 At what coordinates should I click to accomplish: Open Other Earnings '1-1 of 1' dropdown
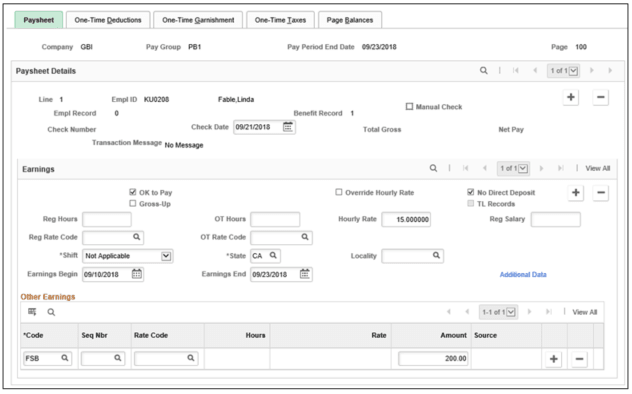[x=499, y=312]
